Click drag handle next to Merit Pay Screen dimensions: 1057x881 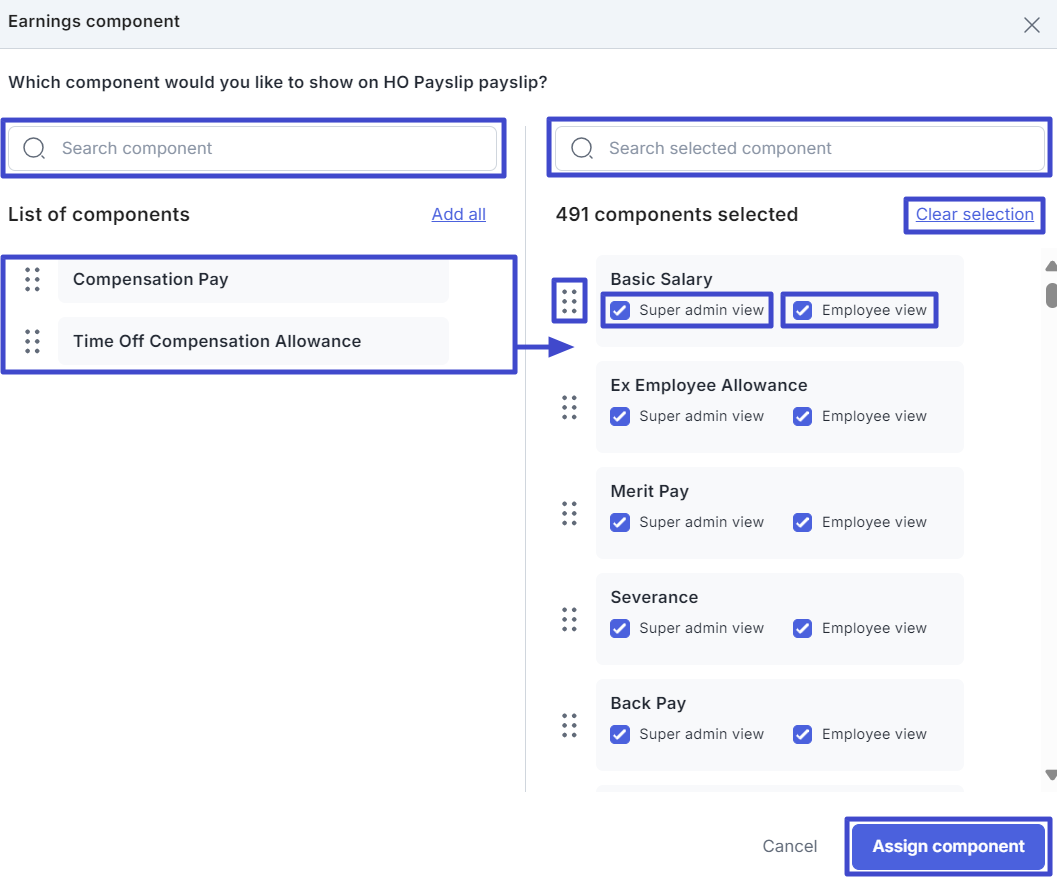point(570,513)
